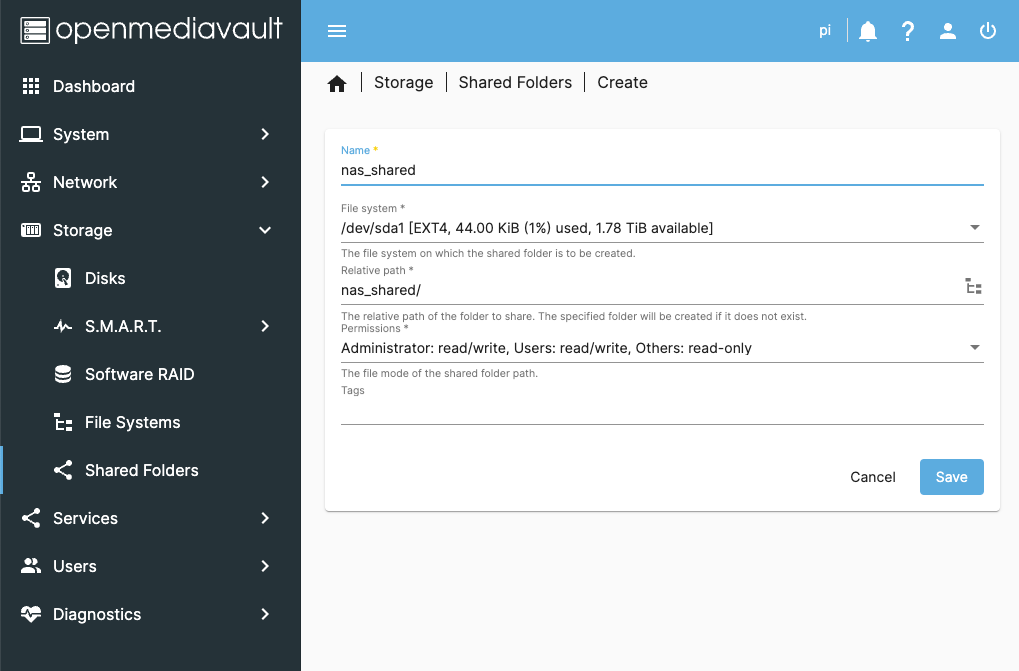Go to home via house icon

point(337,83)
